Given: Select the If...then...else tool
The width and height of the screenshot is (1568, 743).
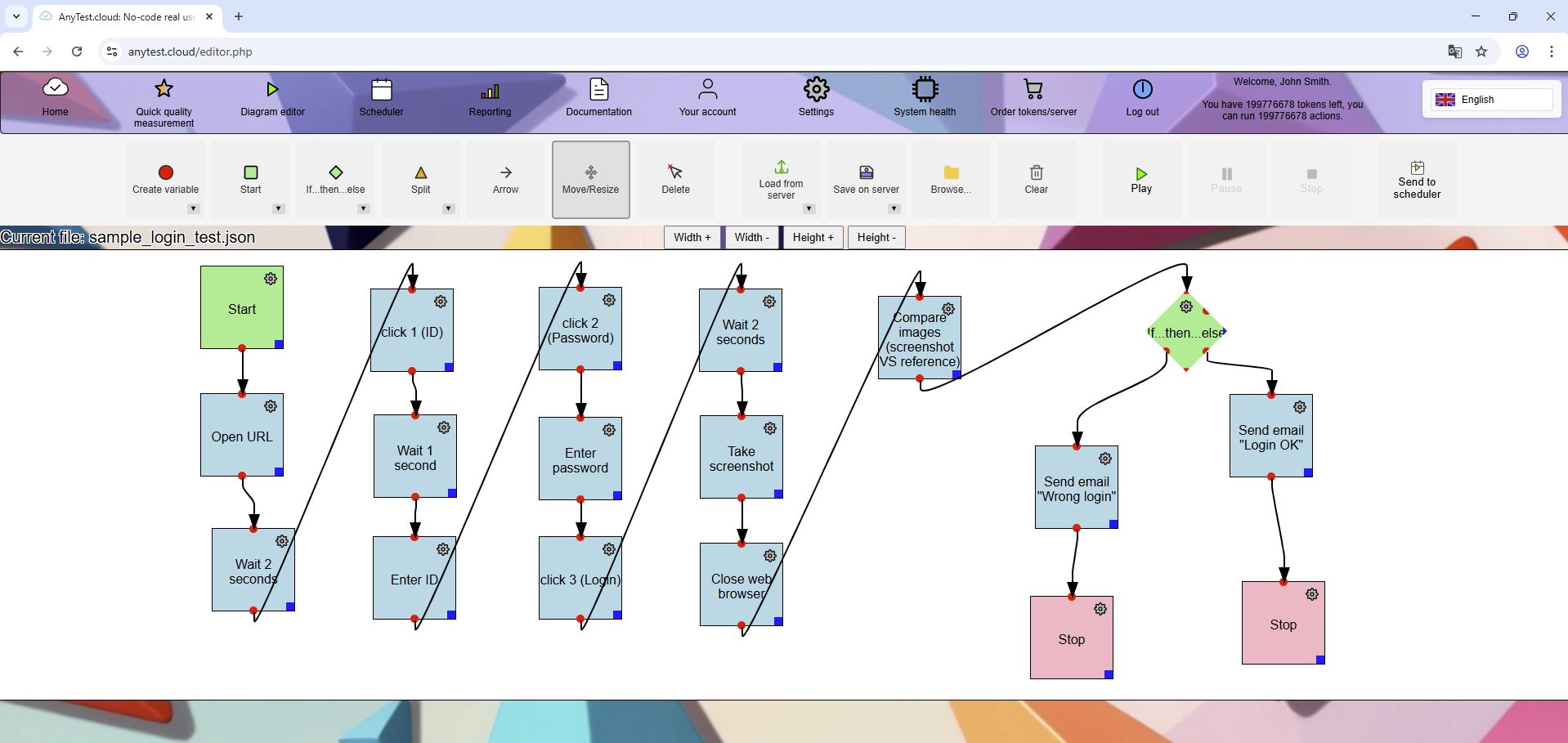Looking at the screenshot, I should pyautogui.click(x=335, y=178).
